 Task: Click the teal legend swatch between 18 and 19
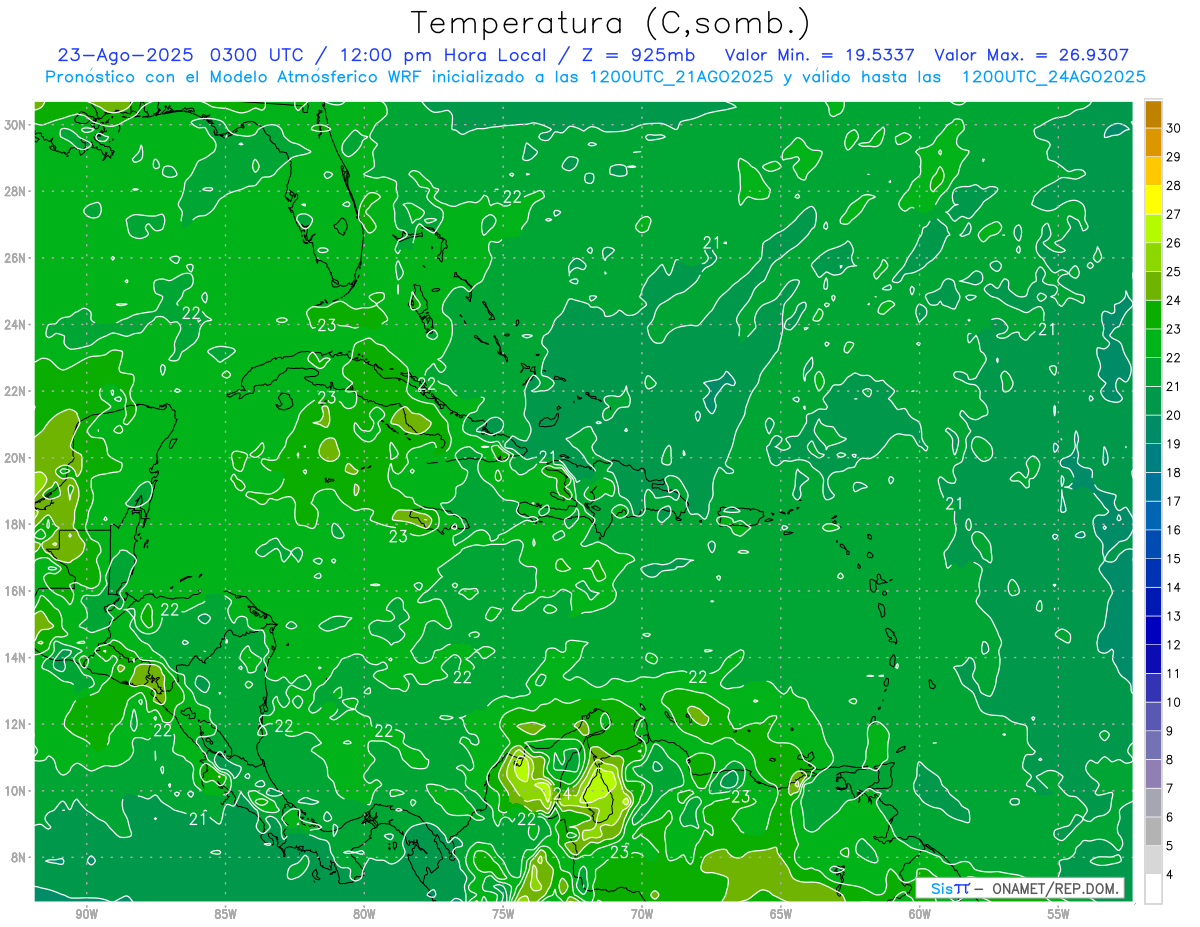pos(1153,458)
